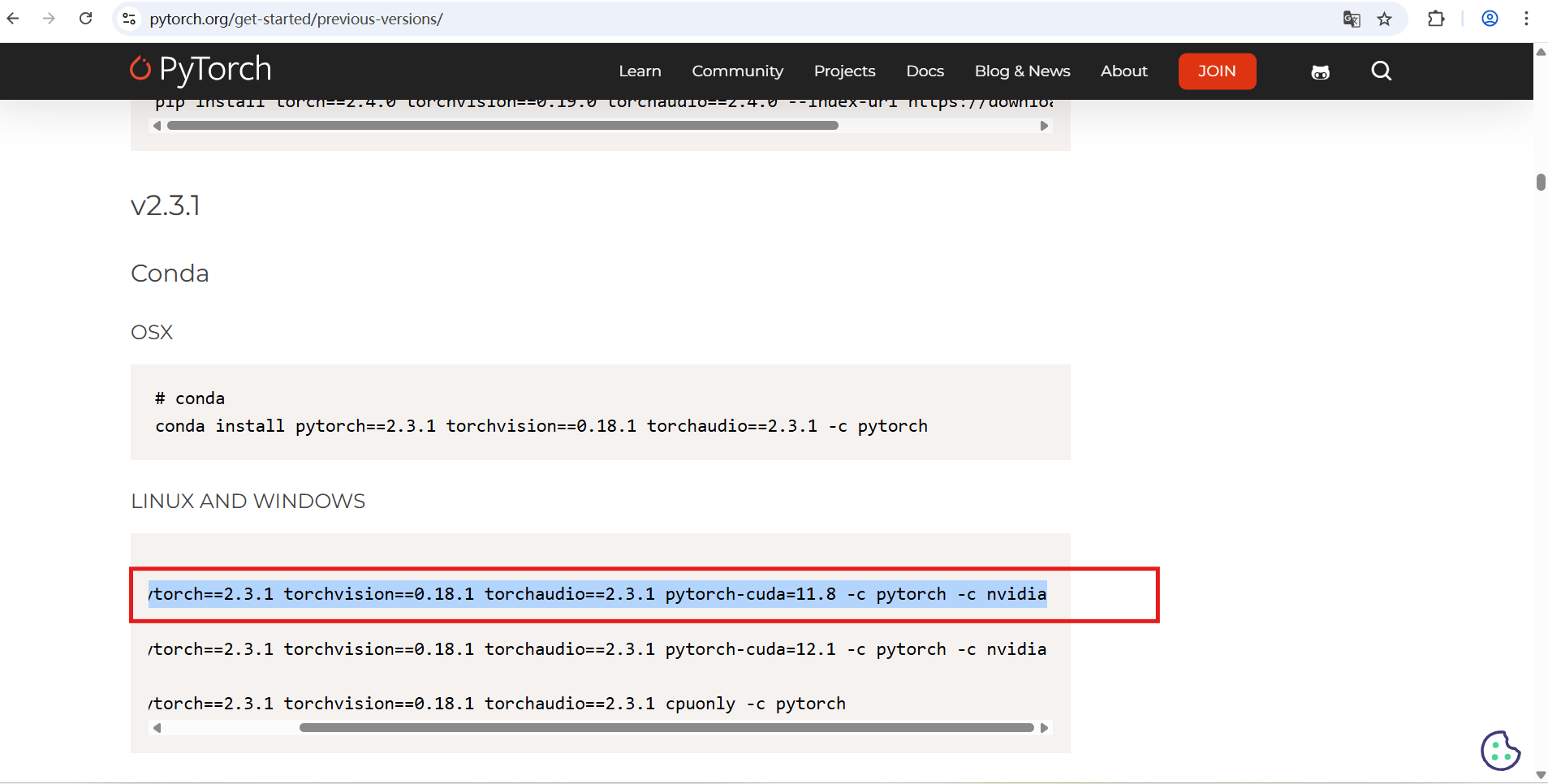Open the Docs menu

925,71
